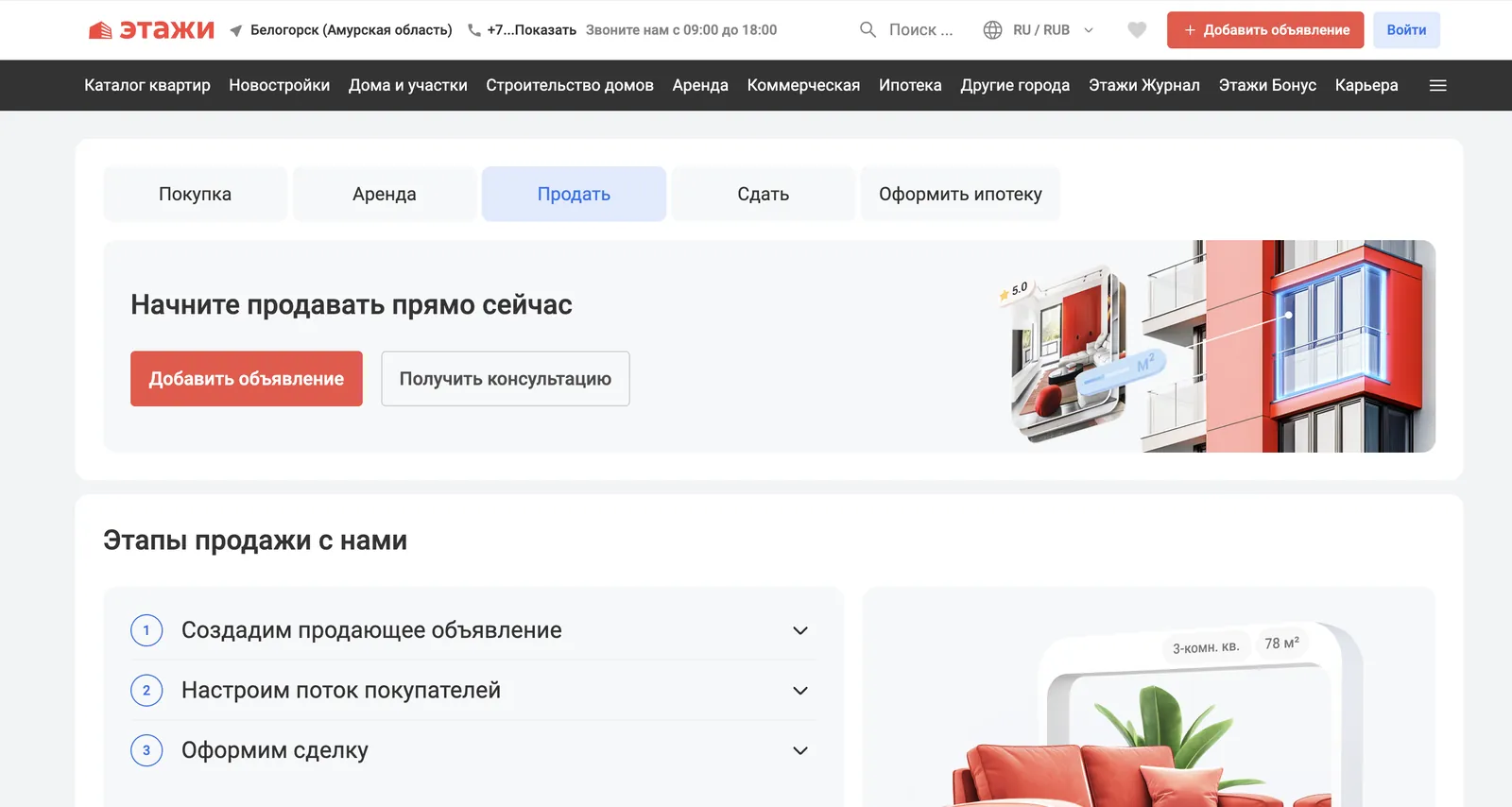1512x807 pixels.
Task: Click Получить консультацию button
Action: pos(506,379)
